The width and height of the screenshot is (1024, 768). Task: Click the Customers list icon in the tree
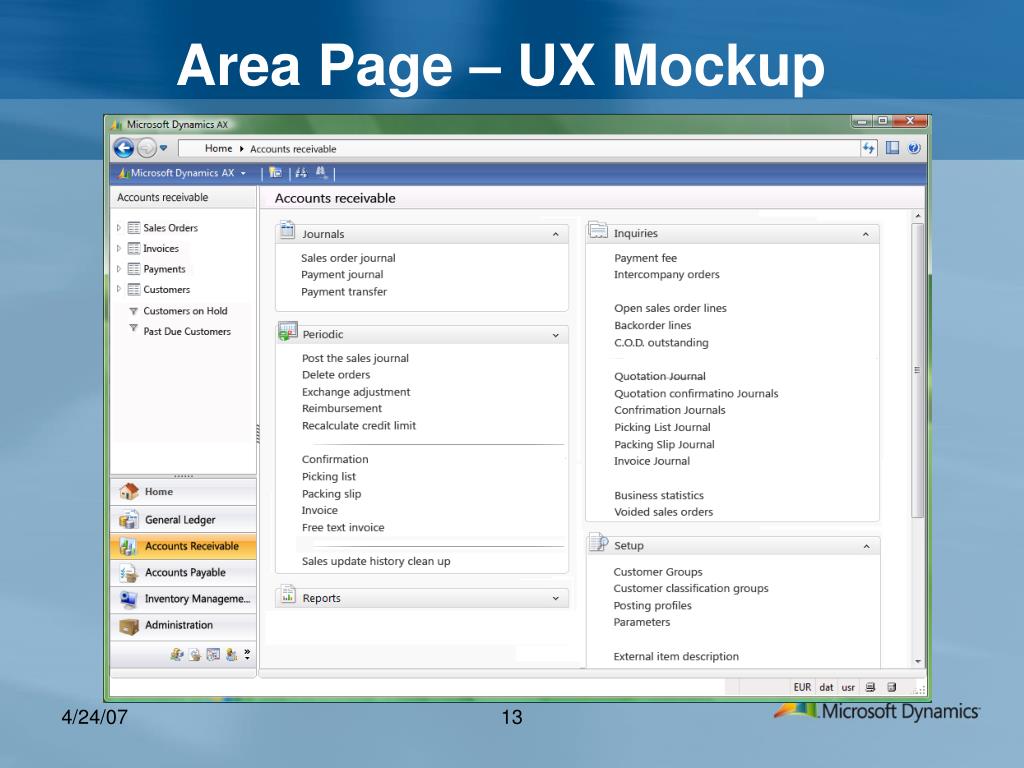pos(134,289)
